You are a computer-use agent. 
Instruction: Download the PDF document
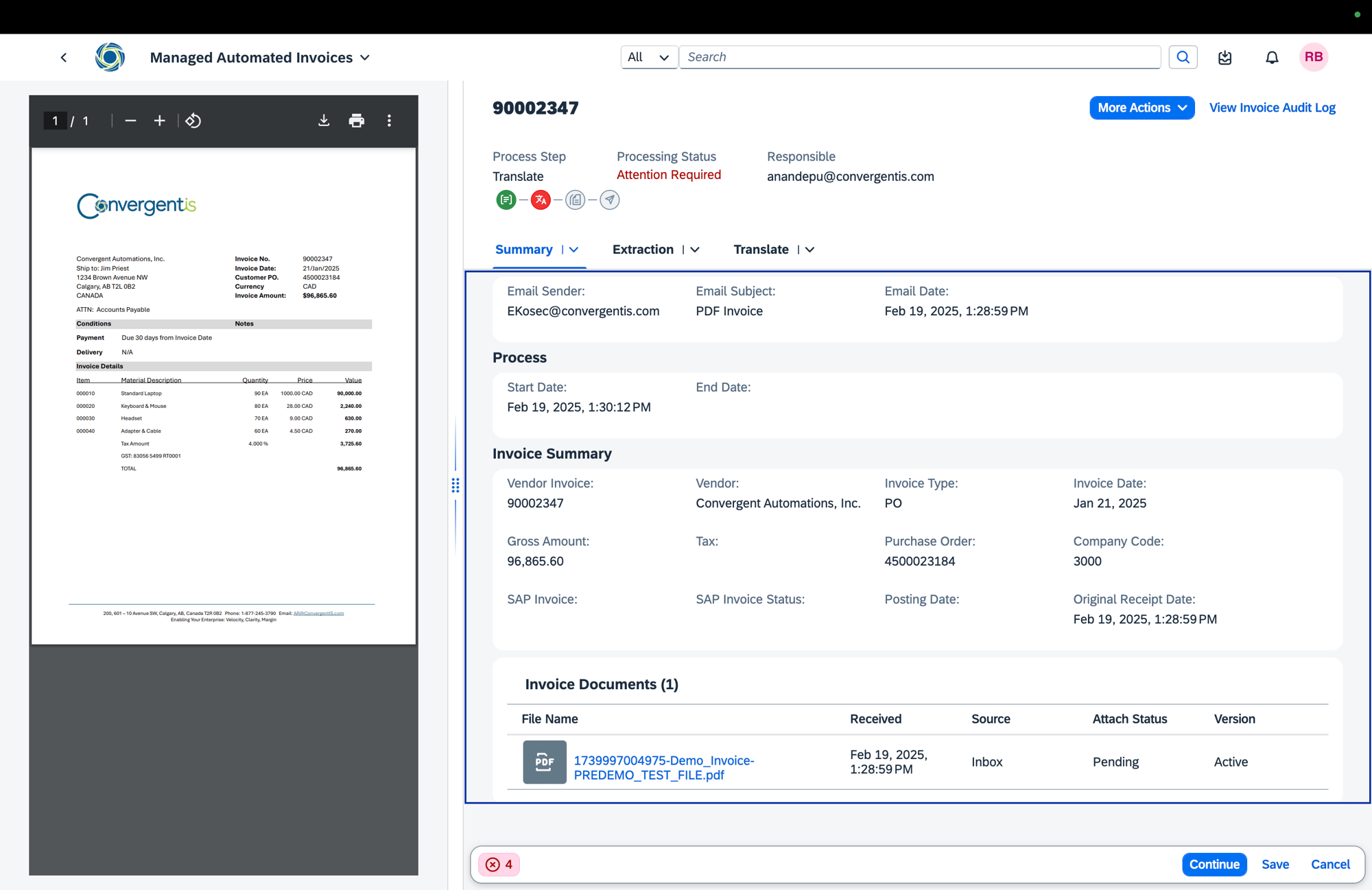pos(324,121)
